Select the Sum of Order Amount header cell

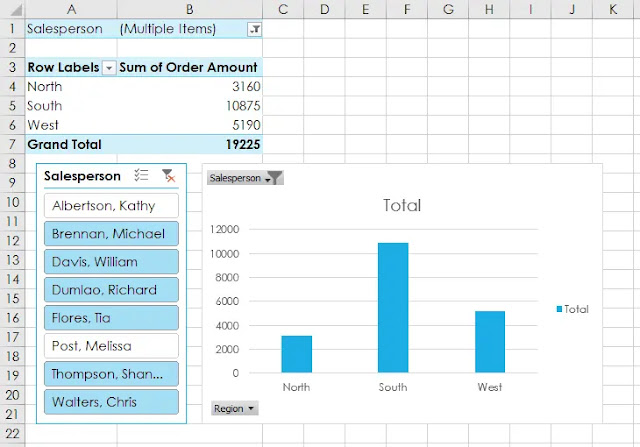click(190, 67)
